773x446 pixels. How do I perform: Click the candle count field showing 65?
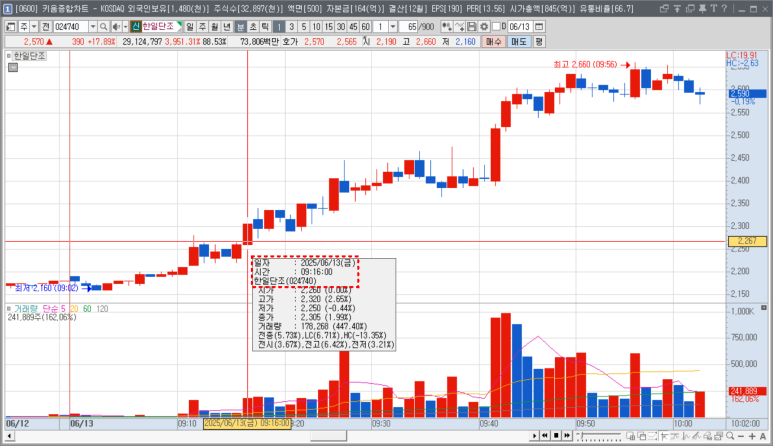pos(409,27)
